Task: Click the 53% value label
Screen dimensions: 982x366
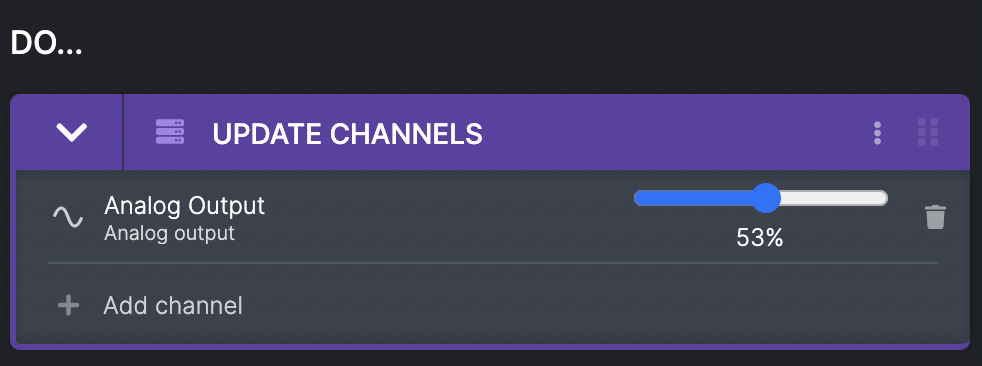Action: 760,238
